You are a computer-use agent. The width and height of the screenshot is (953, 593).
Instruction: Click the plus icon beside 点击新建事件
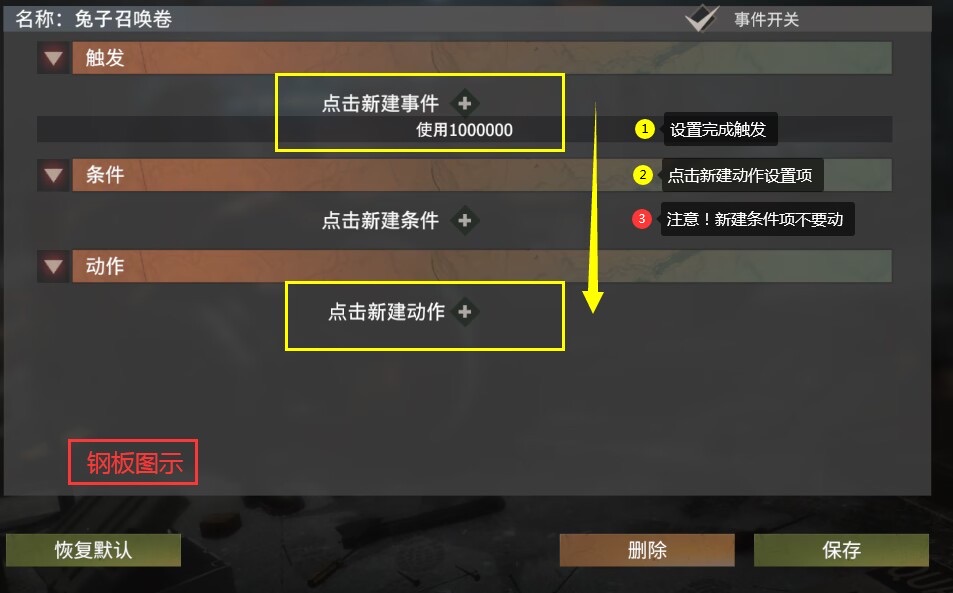pyautogui.click(x=464, y=103)
